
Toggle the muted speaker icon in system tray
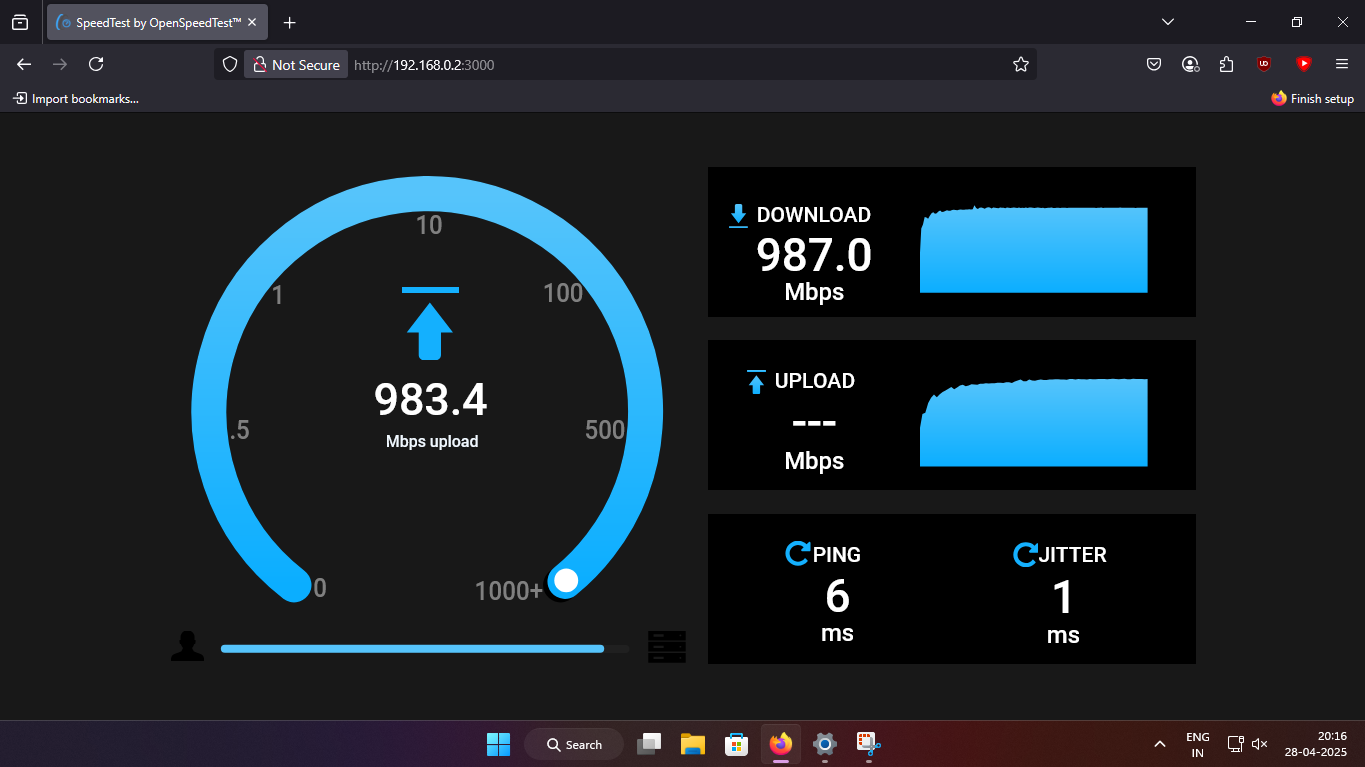pyautogui.click(x=1260, y=744)
